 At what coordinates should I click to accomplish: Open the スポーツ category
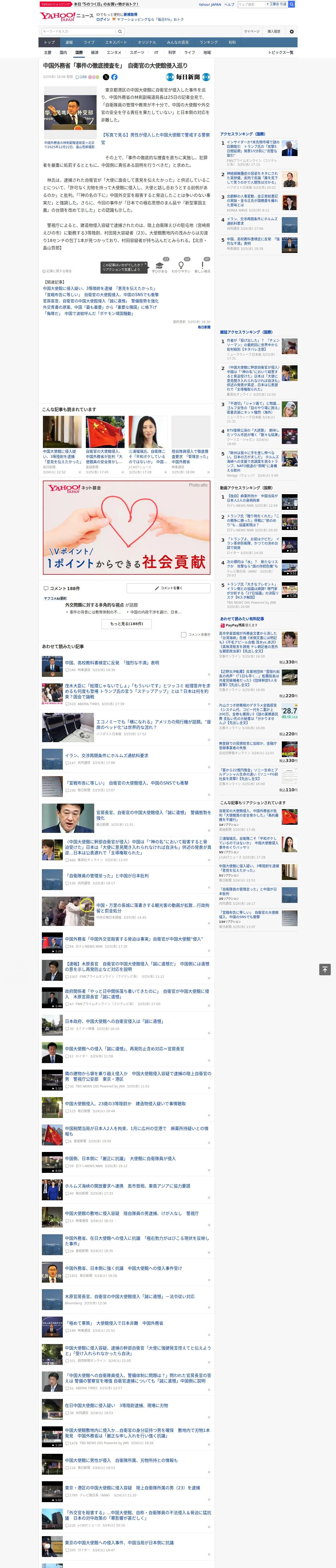tap(137, 52)
